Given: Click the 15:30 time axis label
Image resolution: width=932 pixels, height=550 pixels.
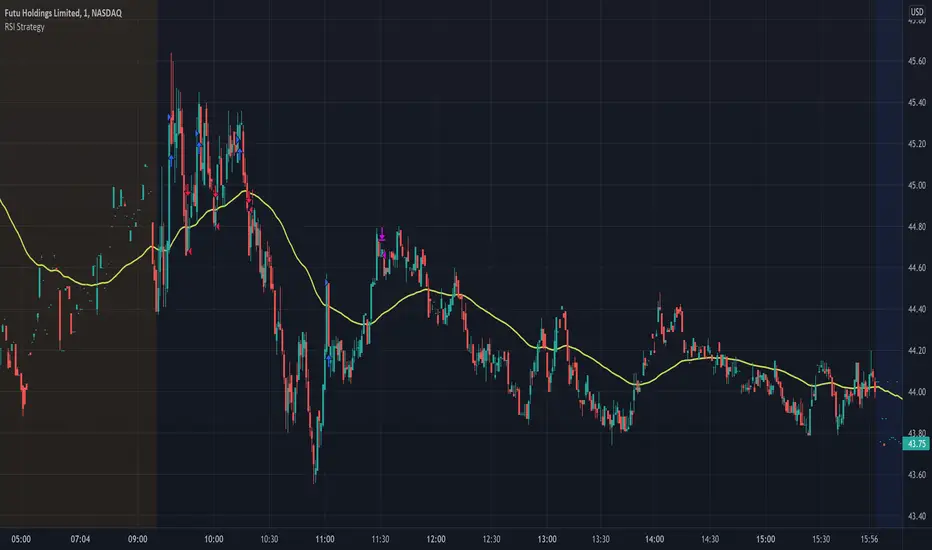Looking at the screenshot, I should click(x=821, y=539).
